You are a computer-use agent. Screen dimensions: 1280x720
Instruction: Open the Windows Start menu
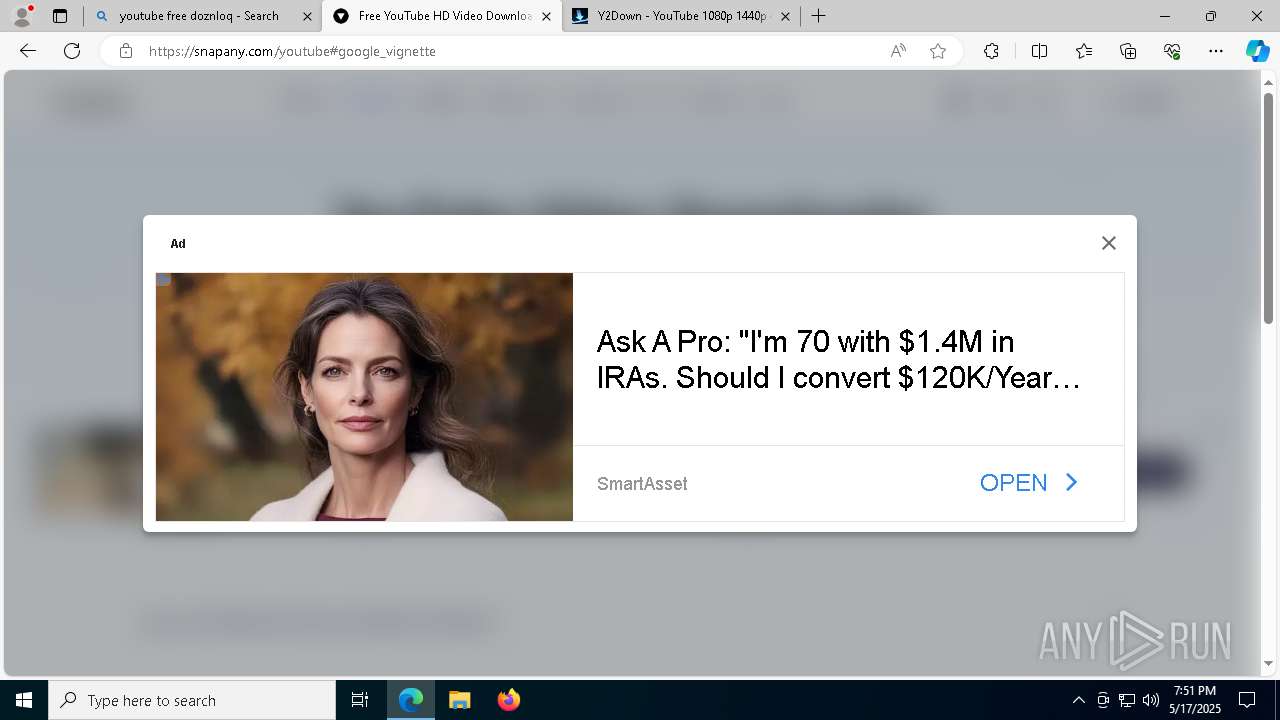[x=24, y=700]
